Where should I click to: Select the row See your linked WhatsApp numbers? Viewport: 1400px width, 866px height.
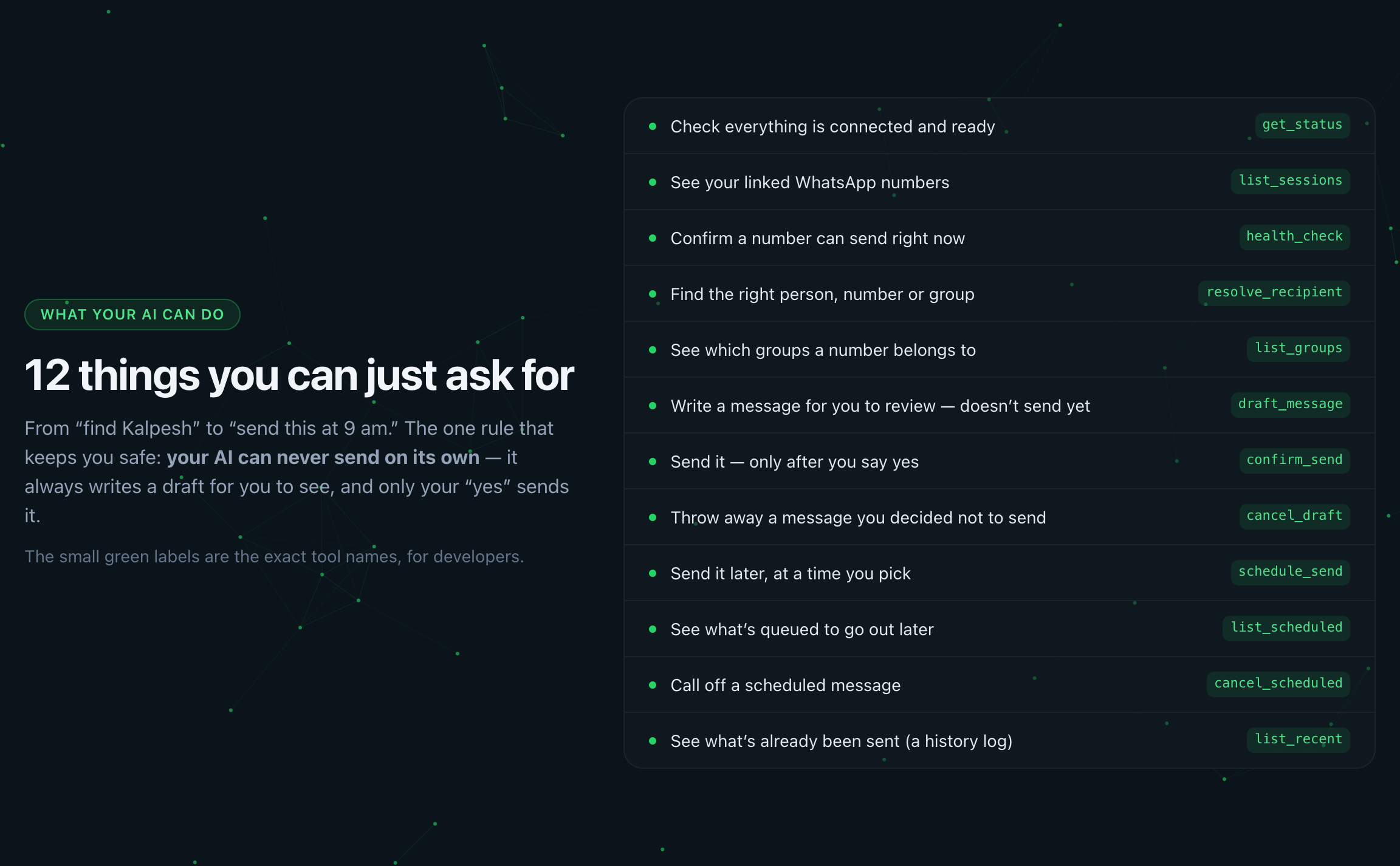pos(1000,182)
